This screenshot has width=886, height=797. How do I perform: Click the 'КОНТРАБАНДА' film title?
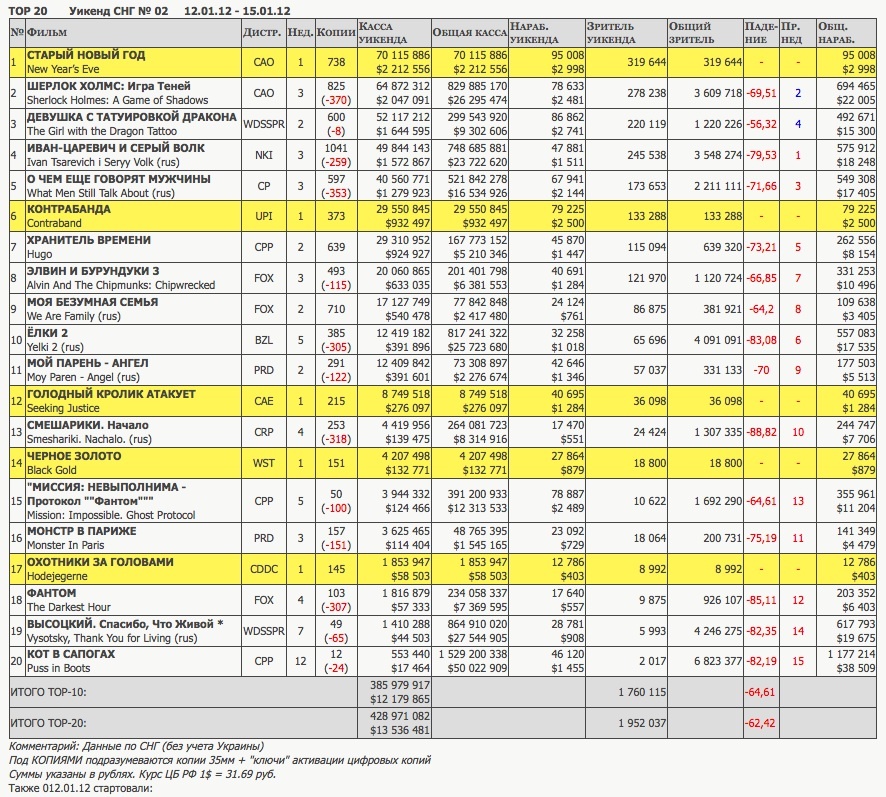pyautogui.click(x=68, y=210)
